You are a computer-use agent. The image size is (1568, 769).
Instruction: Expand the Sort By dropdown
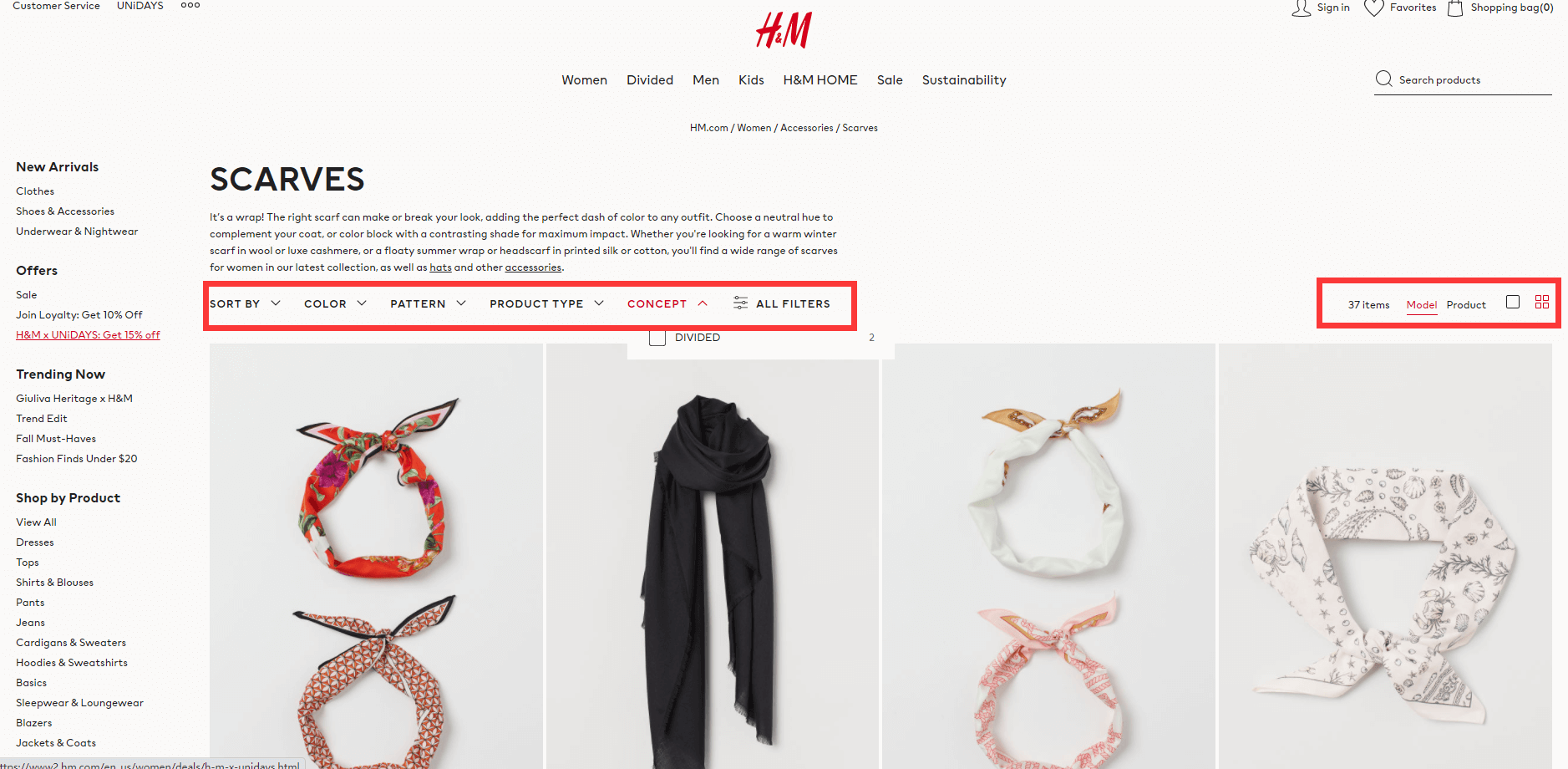pos(245,303)
